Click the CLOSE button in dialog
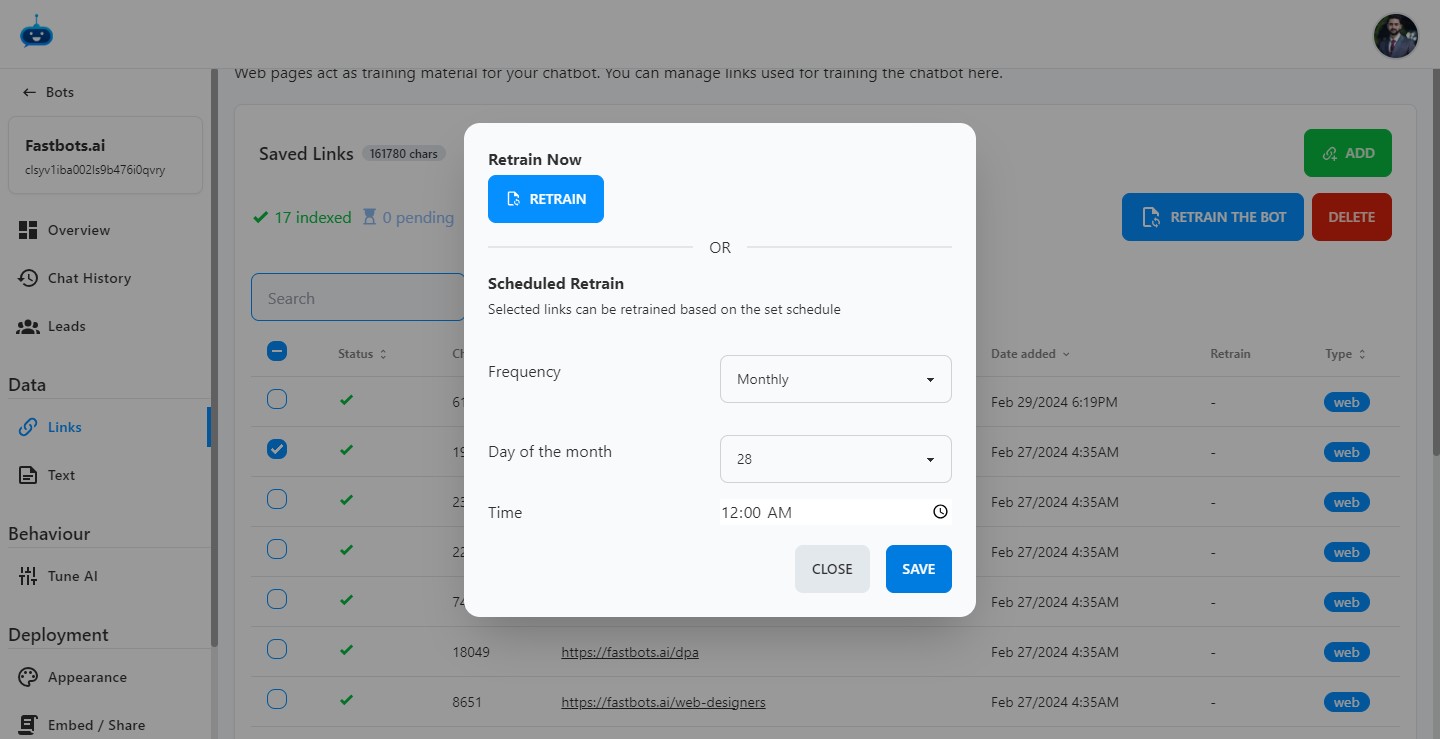Image resolution: width=1440 pixels, height=739 pixels. coord(832,569)
